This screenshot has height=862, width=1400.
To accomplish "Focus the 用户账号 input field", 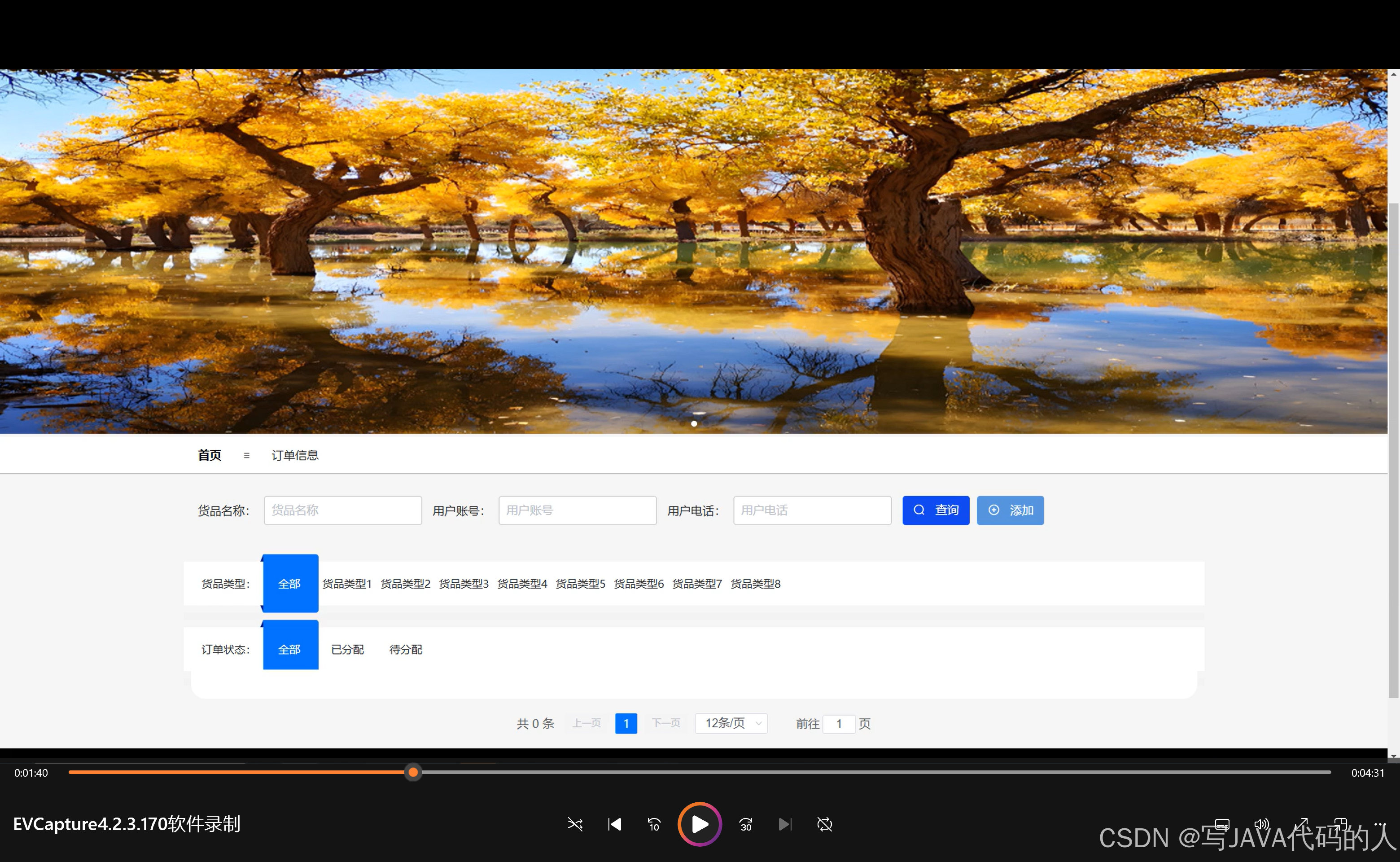I will 577,510.
